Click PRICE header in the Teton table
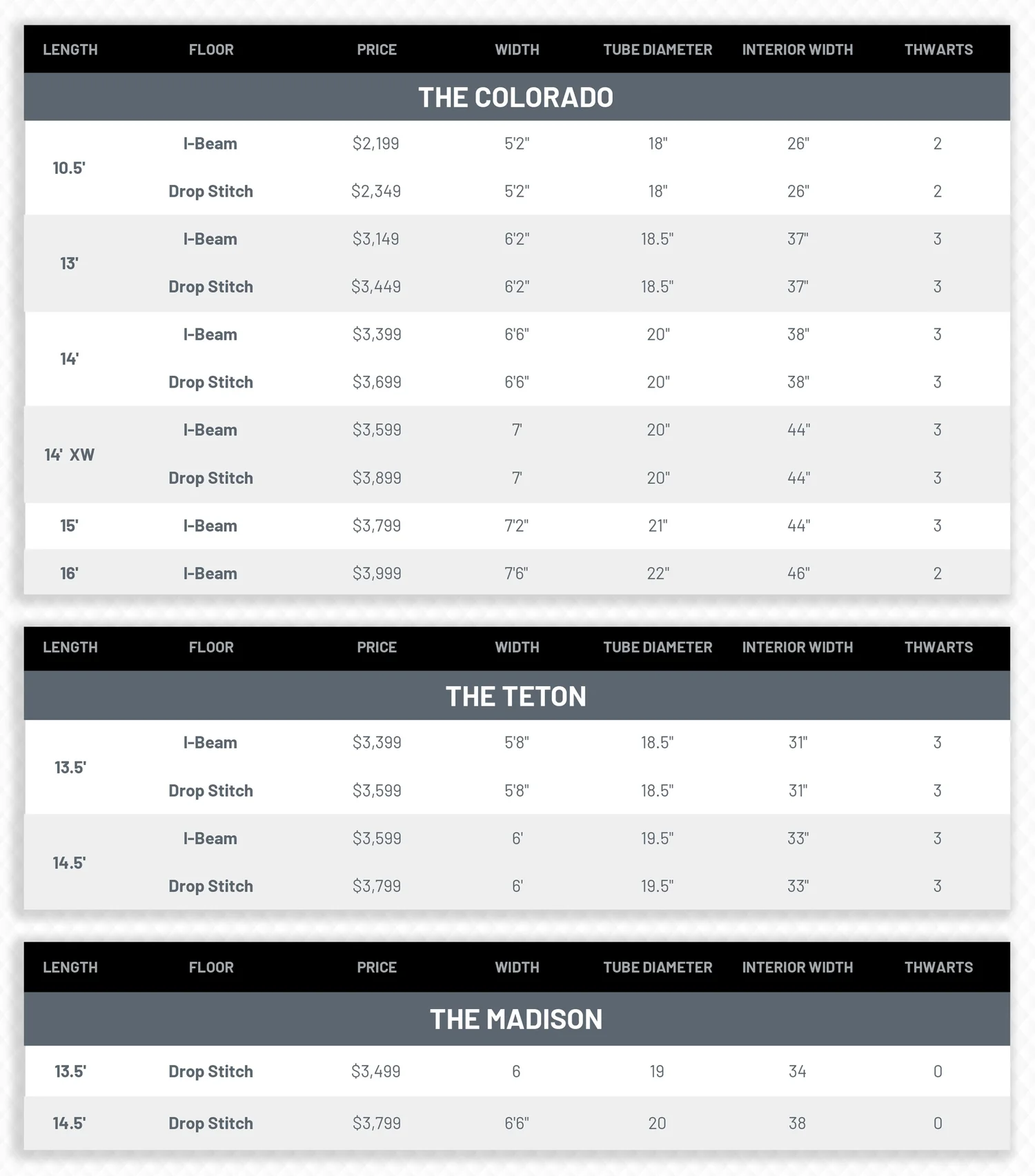Screen dimensions: 1035x1176 click(x=377, y=647)
